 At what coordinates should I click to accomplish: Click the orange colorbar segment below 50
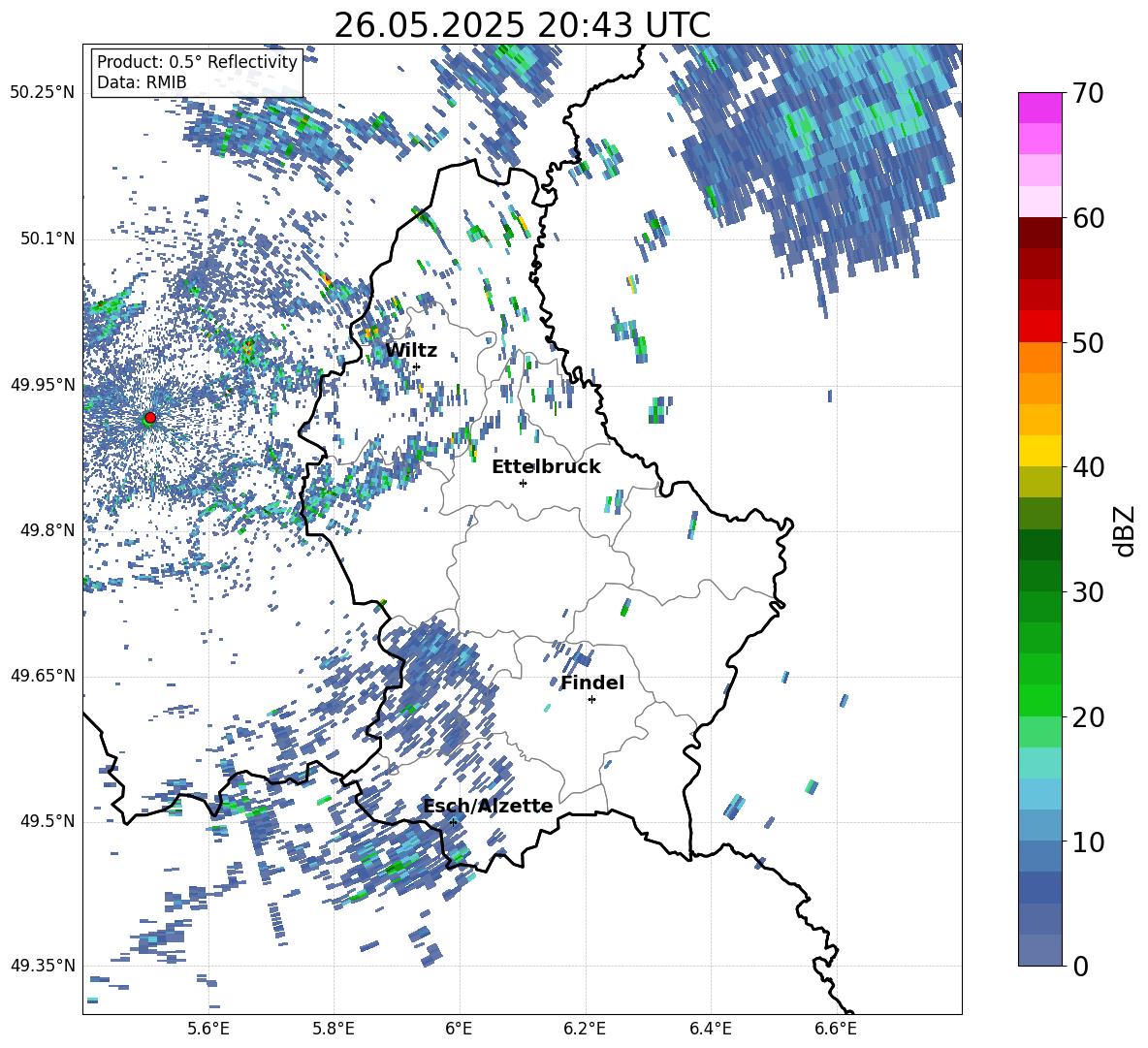click(x=1039, y=358)
